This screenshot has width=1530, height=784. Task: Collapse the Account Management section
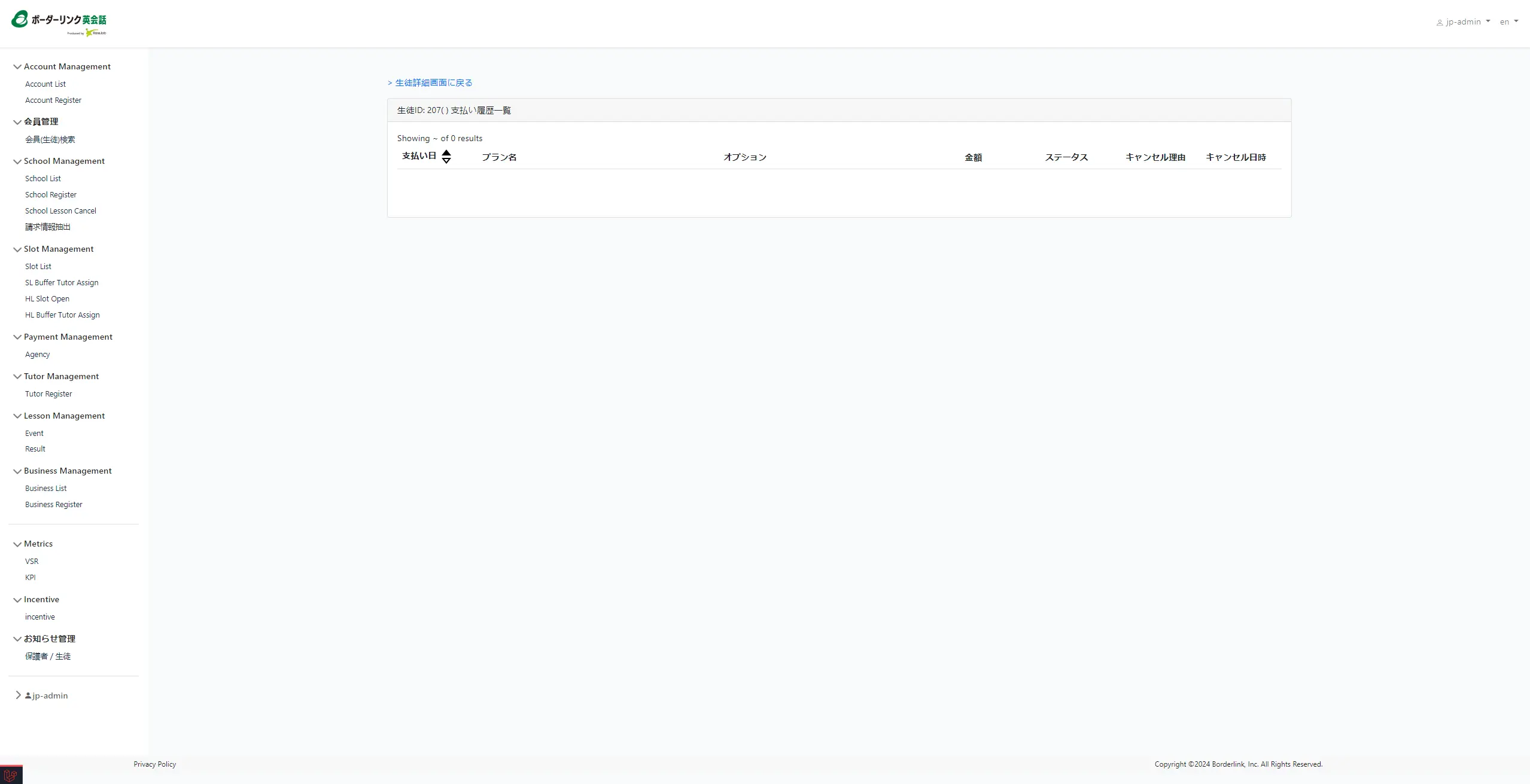coord(17,67)
